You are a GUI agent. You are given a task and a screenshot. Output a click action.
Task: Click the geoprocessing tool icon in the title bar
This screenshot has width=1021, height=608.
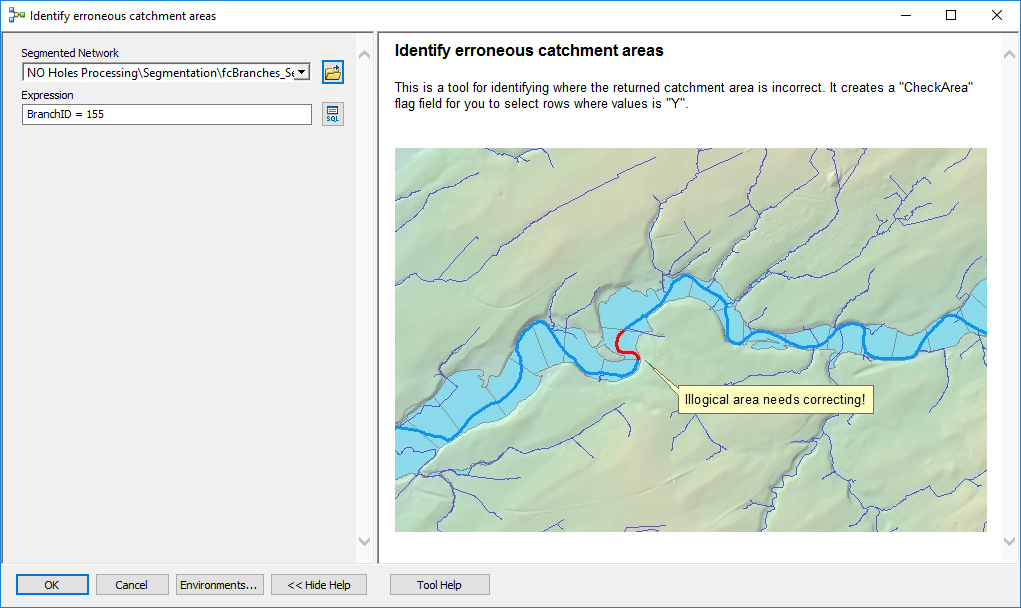point(12,15)
